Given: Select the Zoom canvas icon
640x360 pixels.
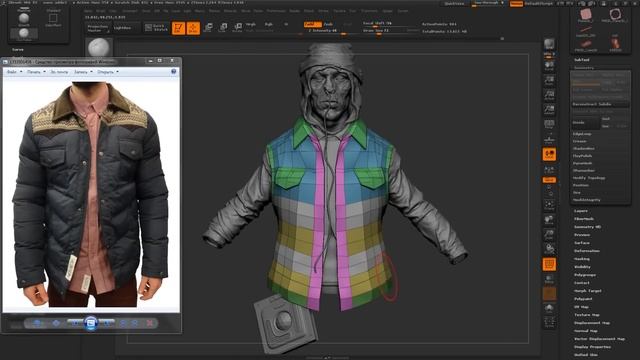Looking at the screenshot, I should 549,80.
